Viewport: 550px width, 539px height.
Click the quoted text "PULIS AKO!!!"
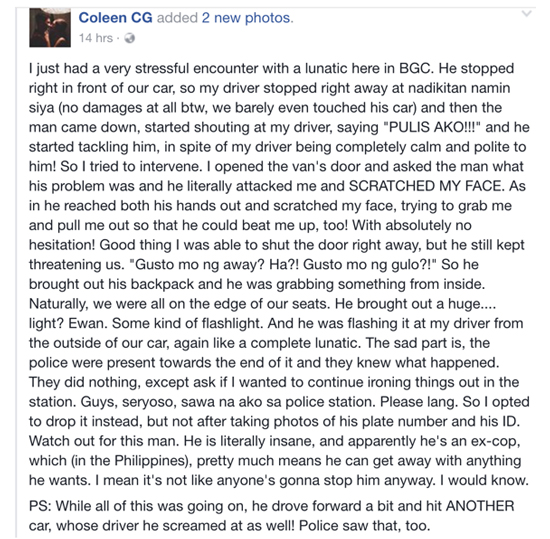click(x=431, y=127)
